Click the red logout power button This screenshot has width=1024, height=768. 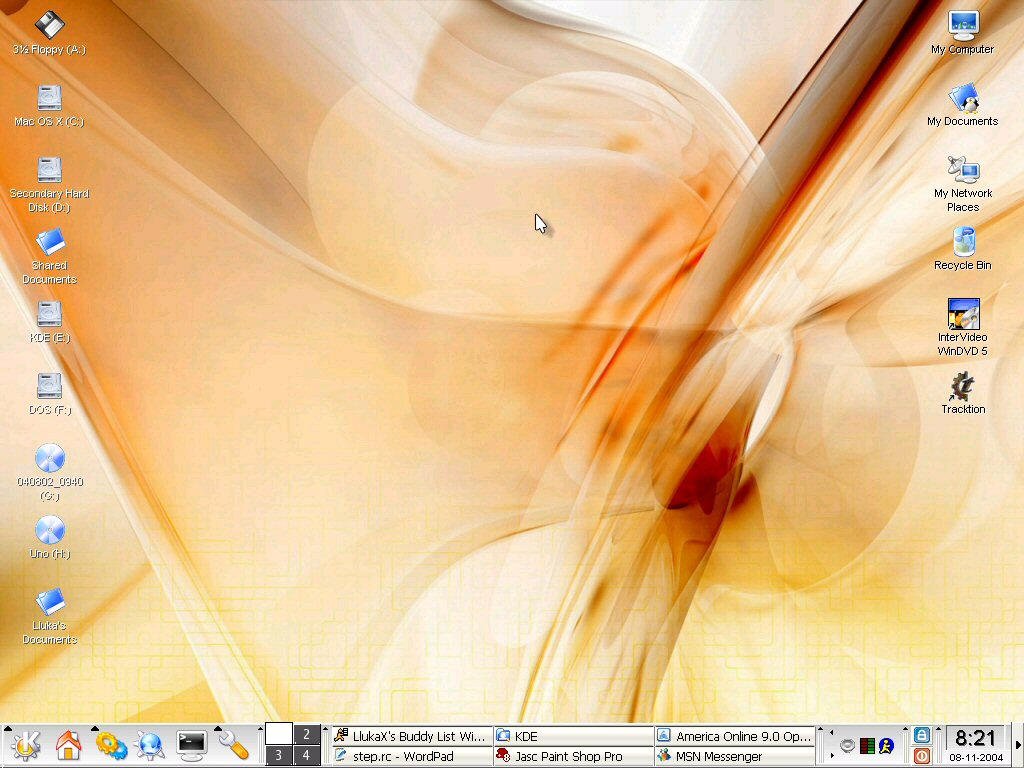pyautogui.click(x=921, y=756)
